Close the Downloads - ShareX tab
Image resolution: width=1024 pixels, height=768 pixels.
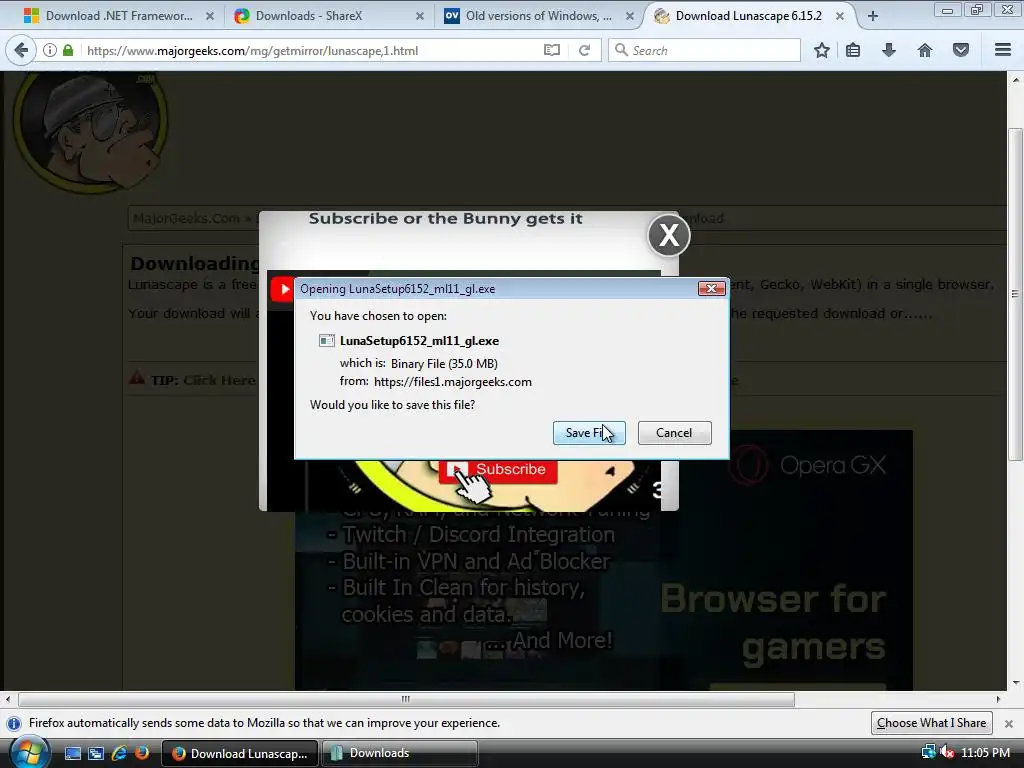pyautogui.click(x=420, y=16)
